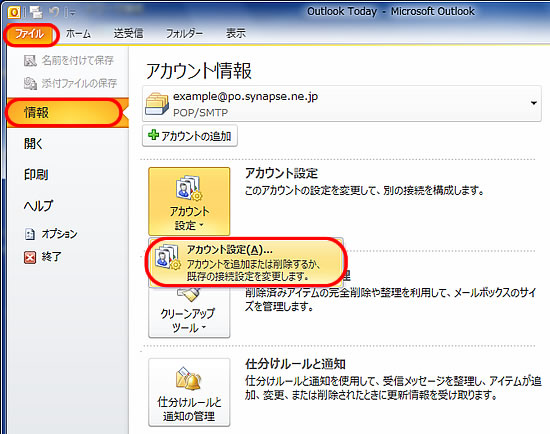
Task: Click the アカウント設定 section heading
Action: pyautogui.click(x=281, y=173)
